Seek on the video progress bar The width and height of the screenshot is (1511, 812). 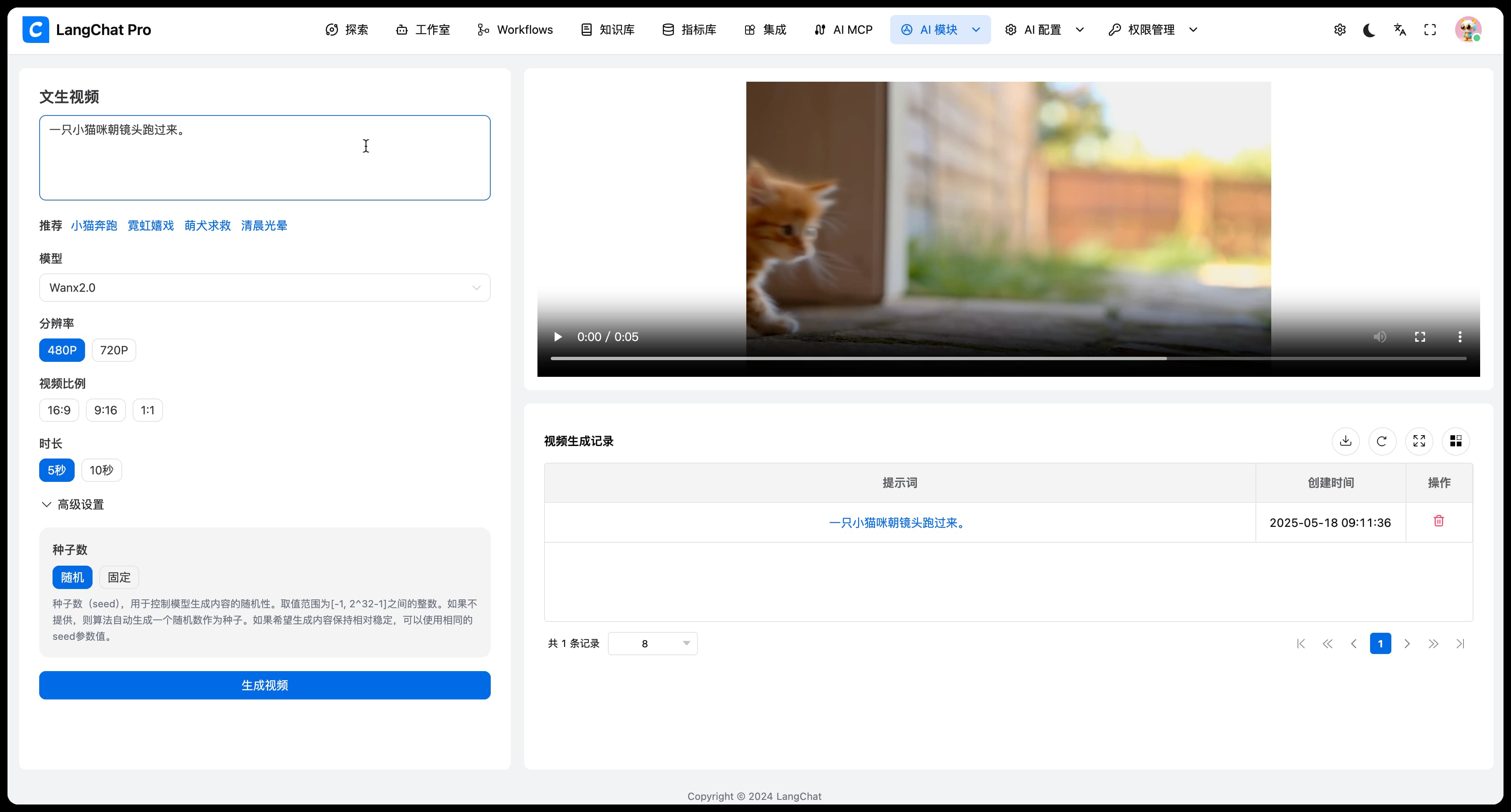point(1008,358)
